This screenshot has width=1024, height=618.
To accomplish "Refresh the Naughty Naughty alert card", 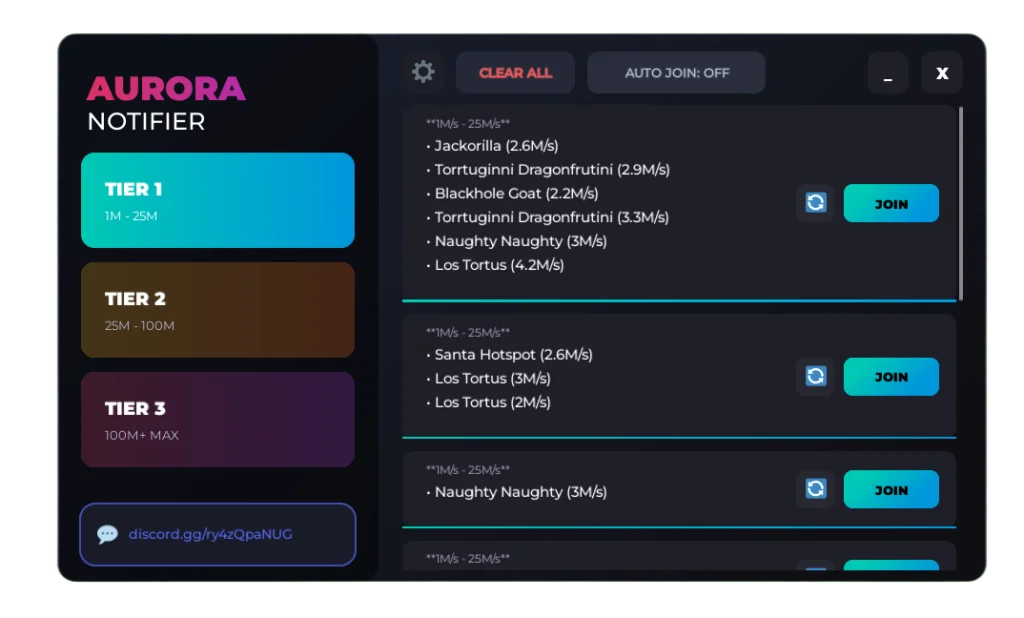I will point(815,489).
